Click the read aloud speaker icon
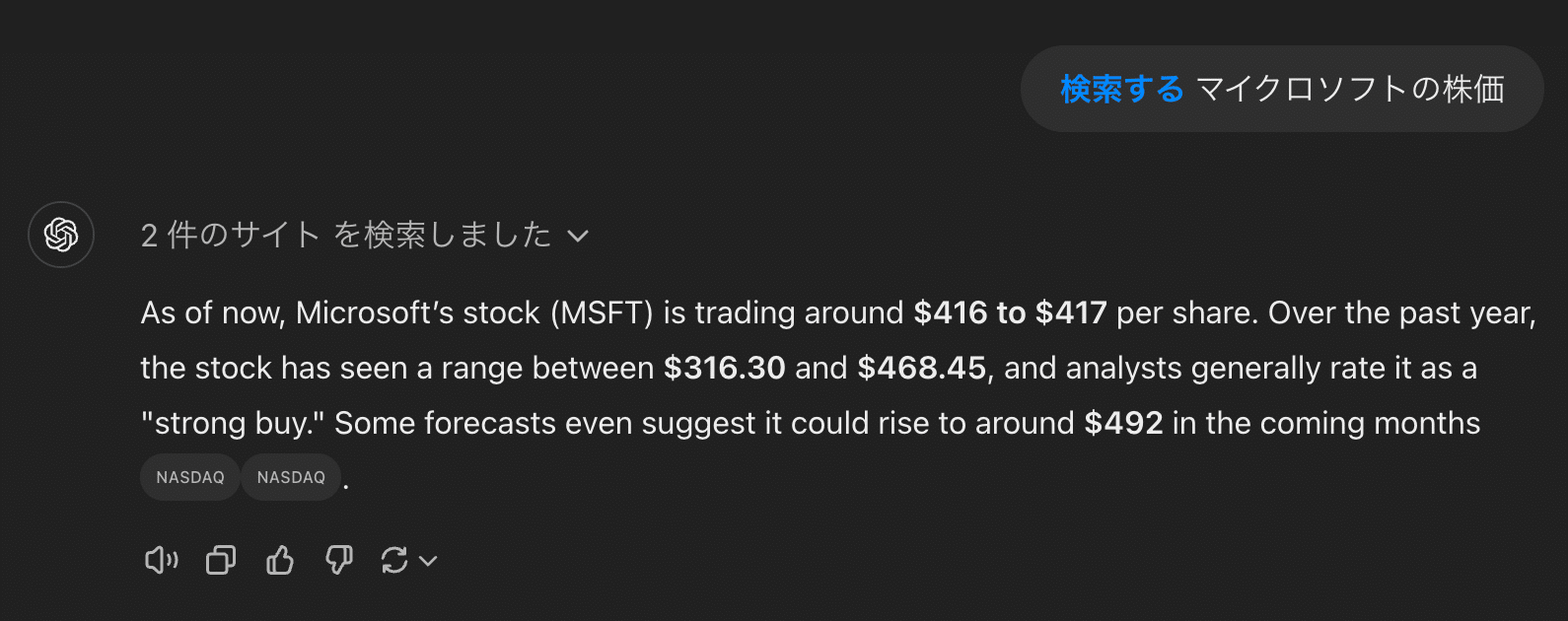 click(161, 561)
